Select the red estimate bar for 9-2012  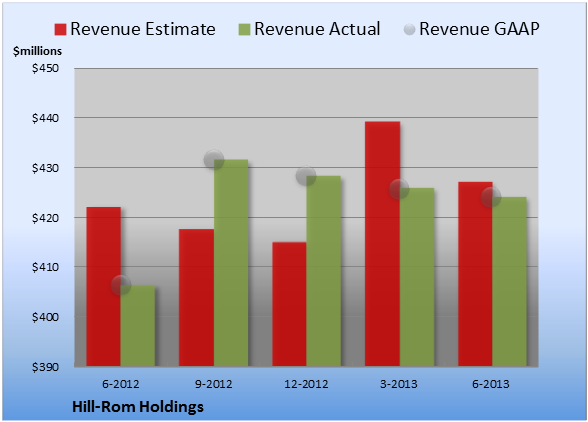pyautogui.click(x=196, y=297)
